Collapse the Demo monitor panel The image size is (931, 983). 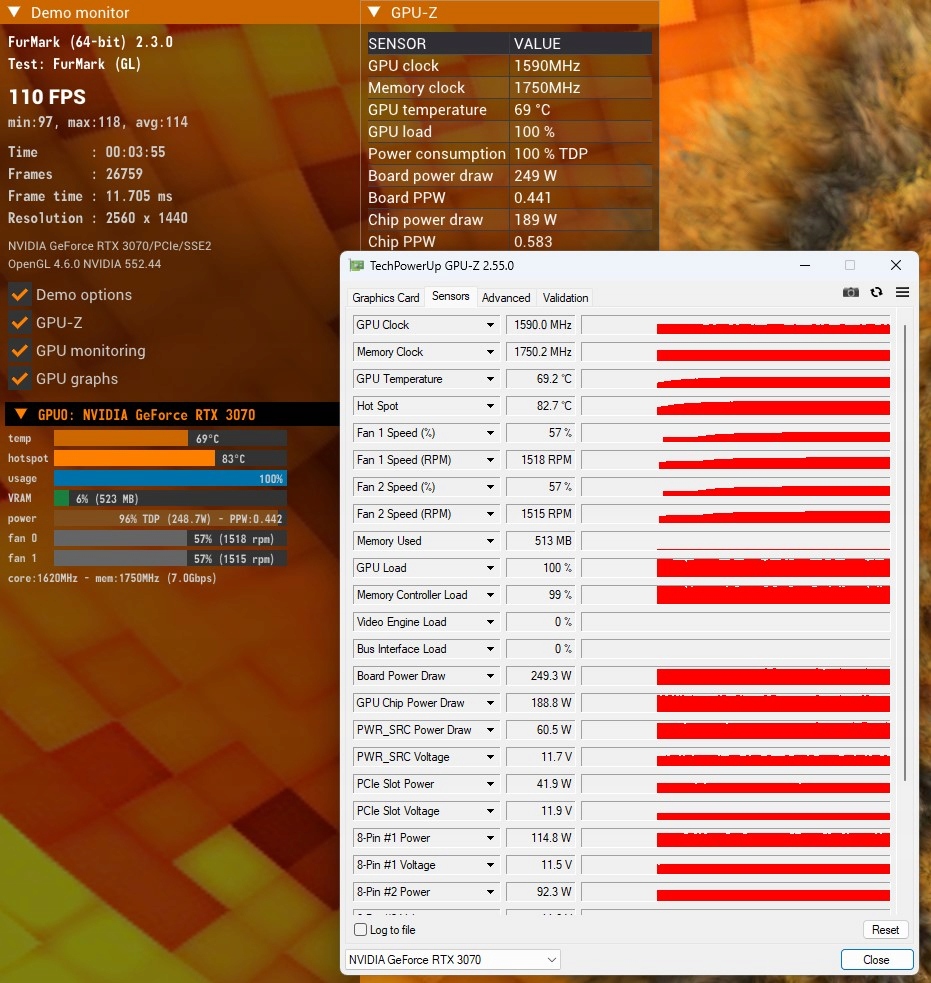point(14,12)
